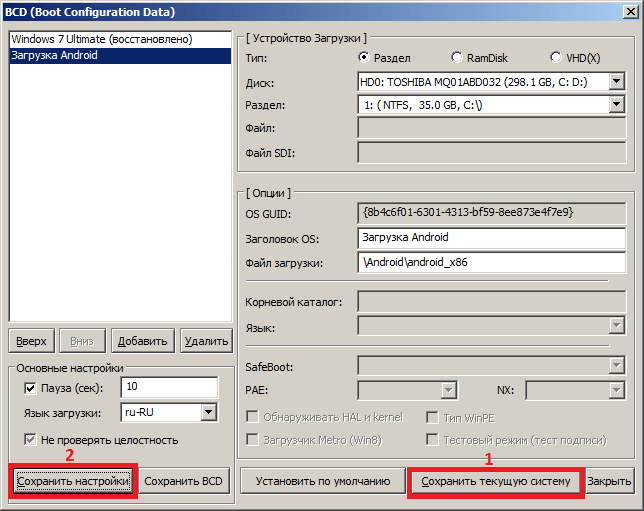The width and height of the screenshot is (644, 511).
Task: Click the Файл загрузки path field
Action: coord(491,262)
